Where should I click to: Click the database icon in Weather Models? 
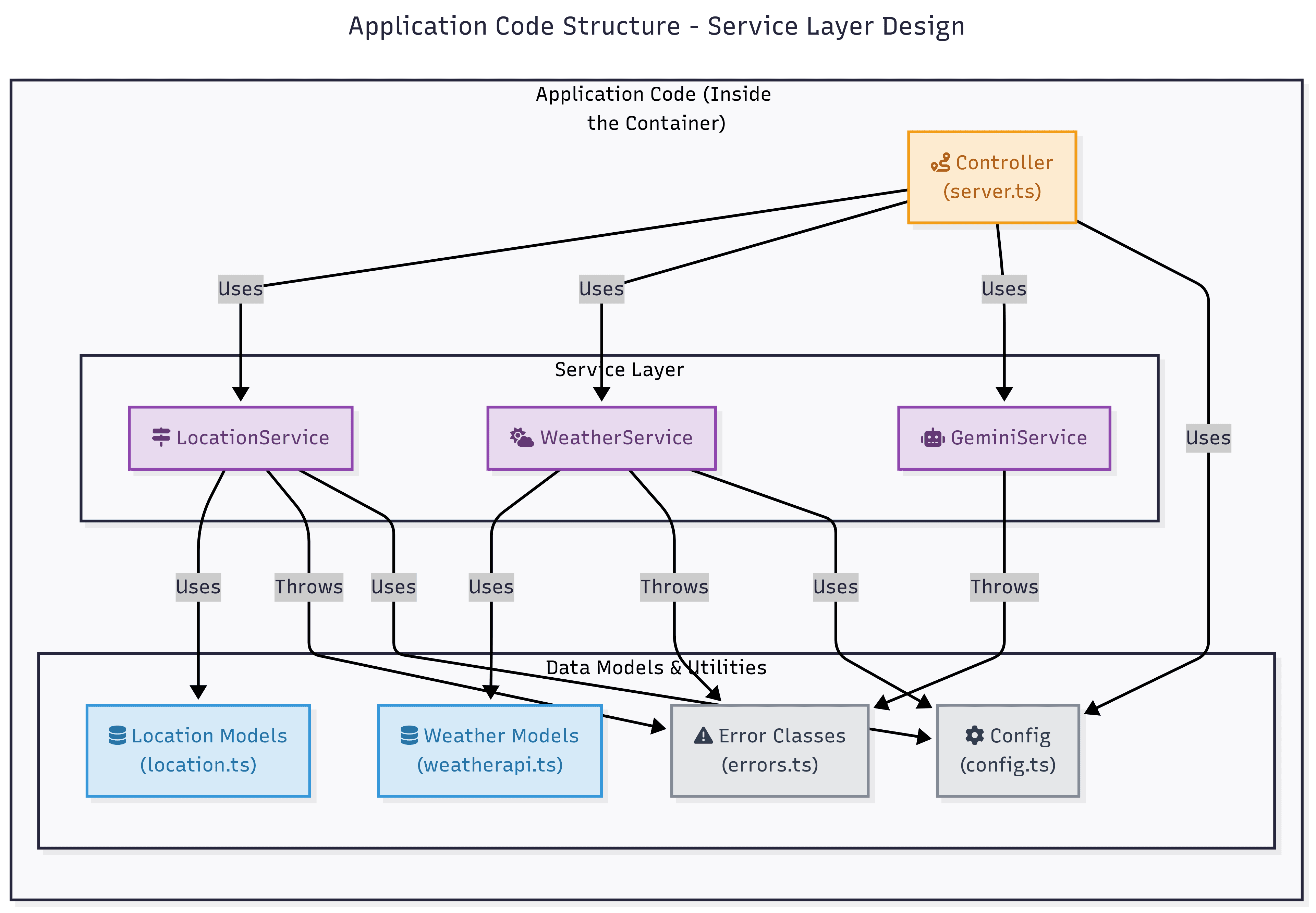pos(410,736)
